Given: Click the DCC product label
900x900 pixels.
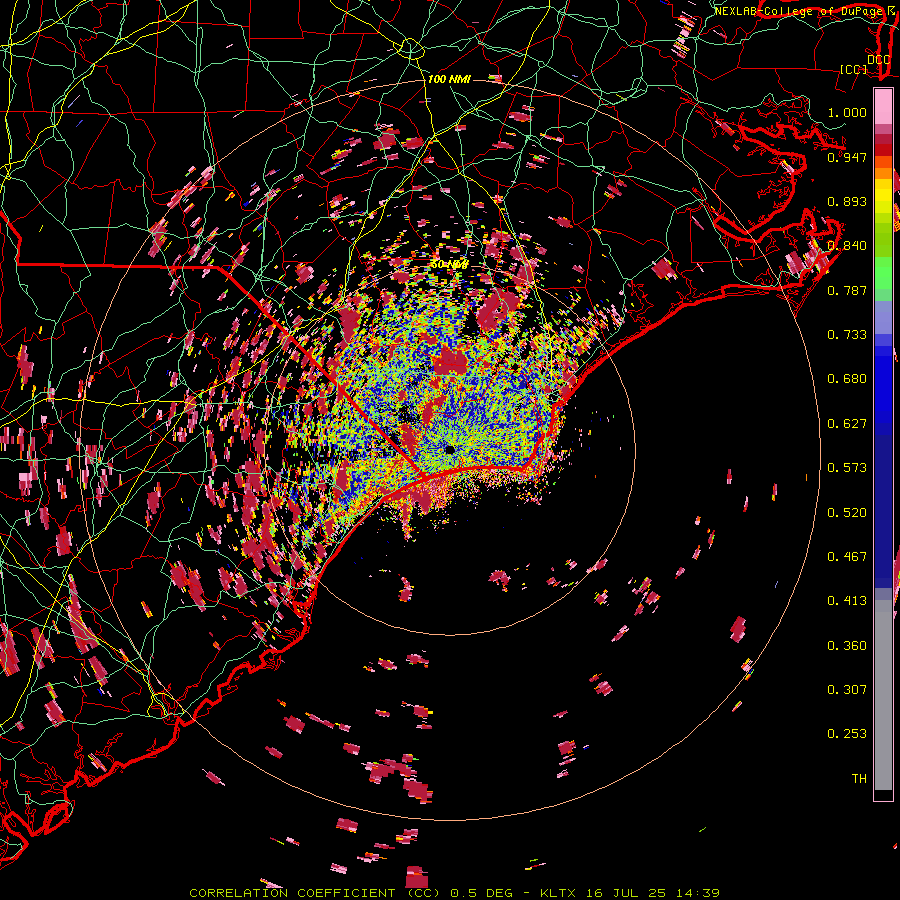Looking at the screenshot, I should (x=878, y=60).
